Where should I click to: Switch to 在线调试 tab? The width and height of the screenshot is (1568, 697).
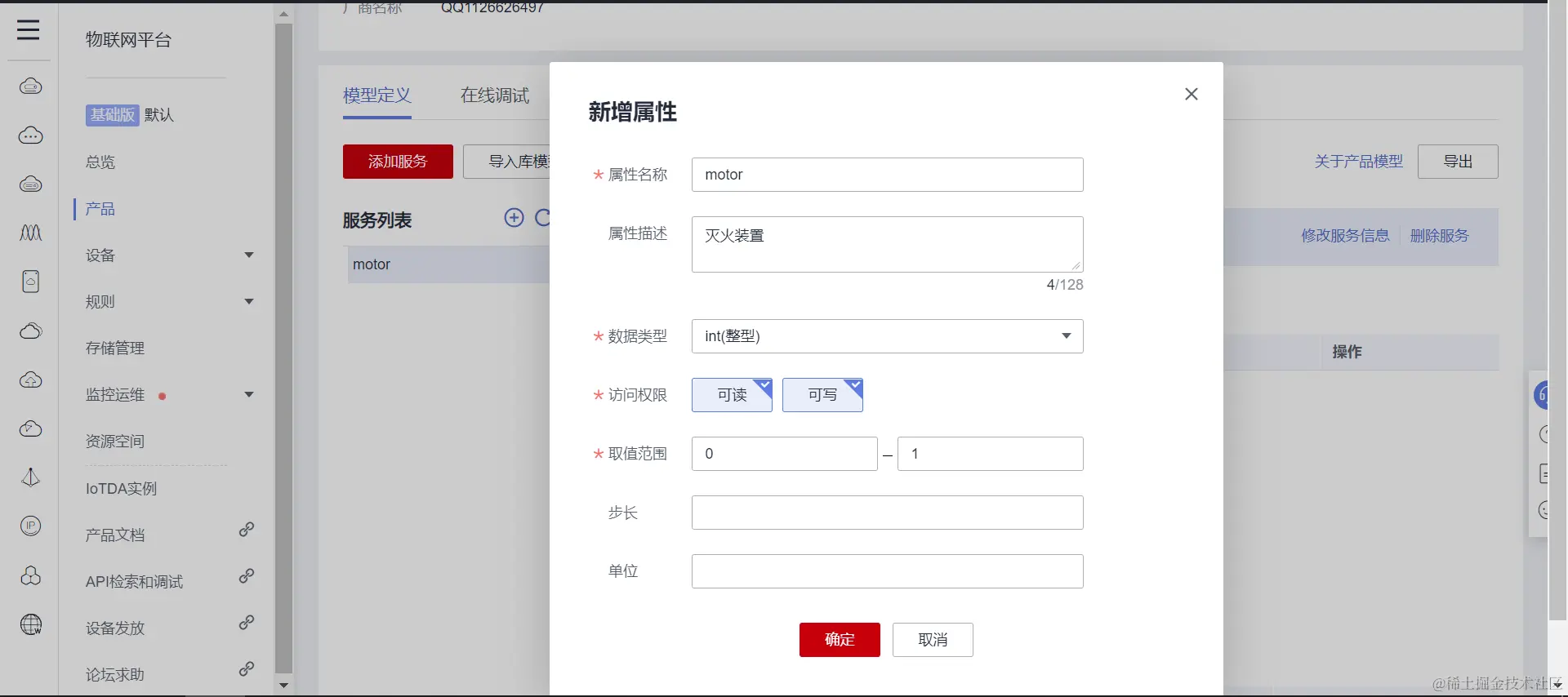coord(495,95)
